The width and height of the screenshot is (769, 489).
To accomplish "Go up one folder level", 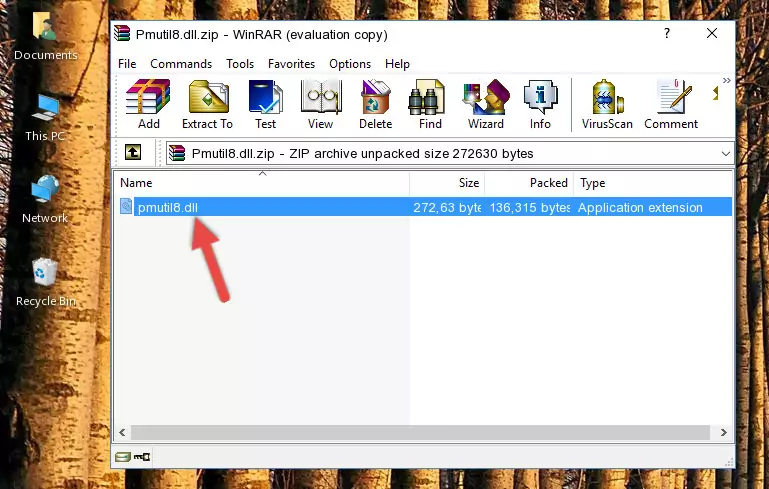I will [133, 153].
